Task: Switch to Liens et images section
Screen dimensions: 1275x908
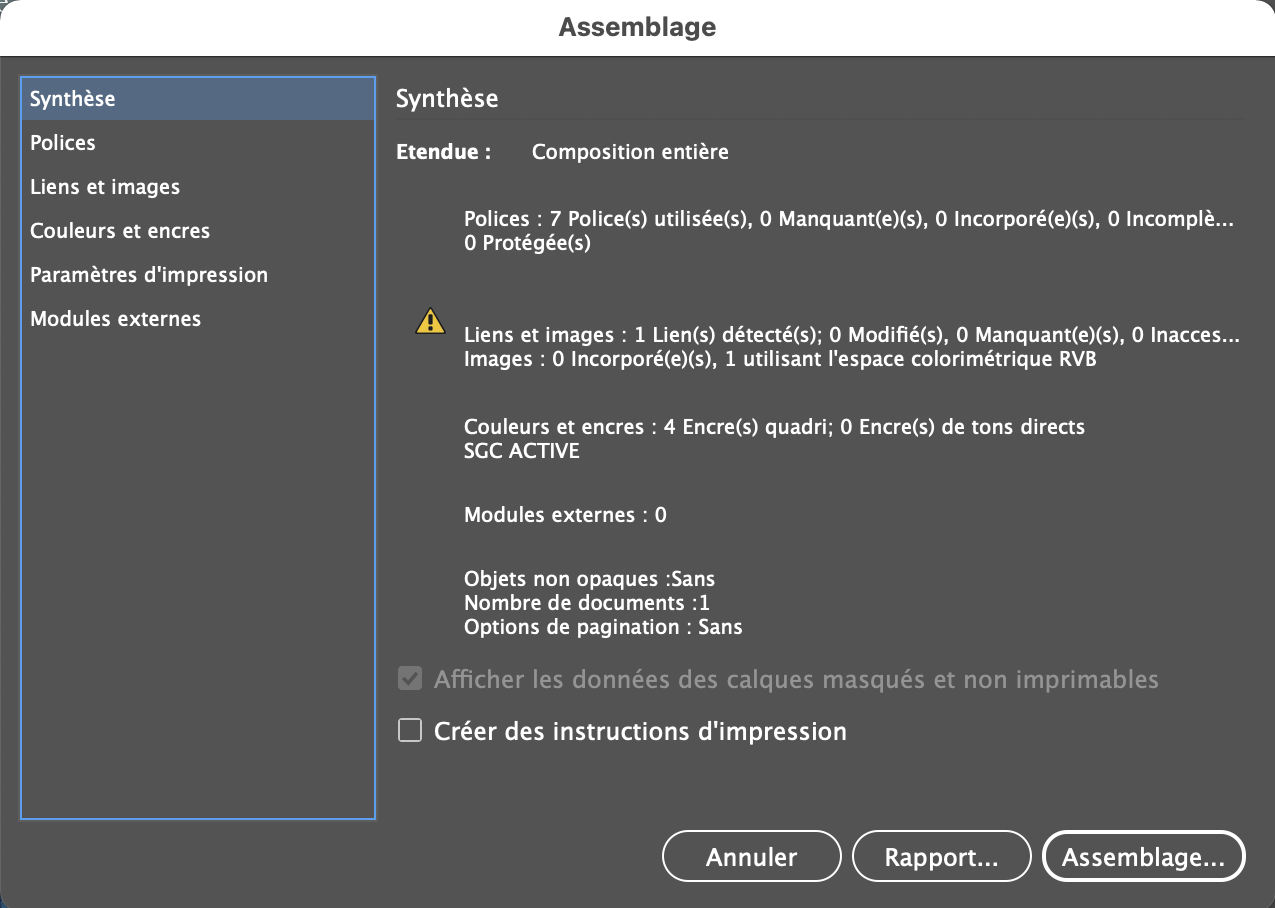Action: (x=105, y=187)
